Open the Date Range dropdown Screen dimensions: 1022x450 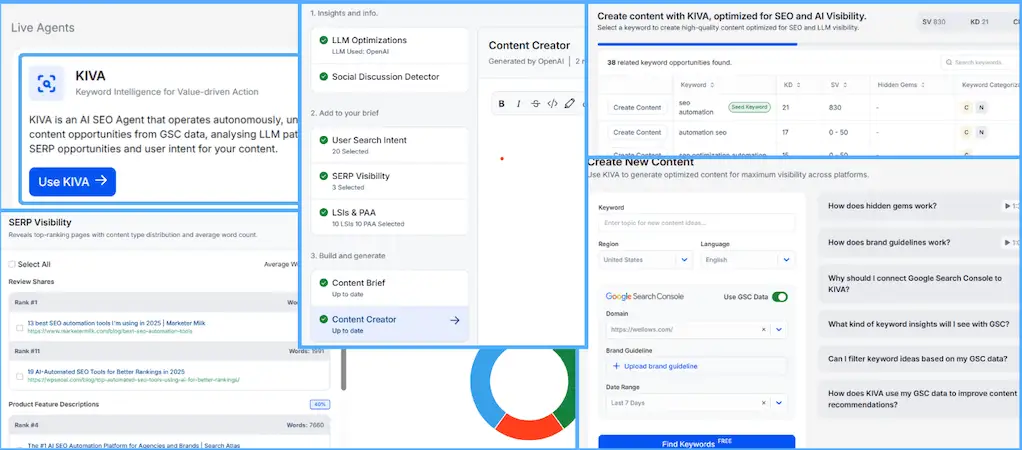[x=779, y=402]
